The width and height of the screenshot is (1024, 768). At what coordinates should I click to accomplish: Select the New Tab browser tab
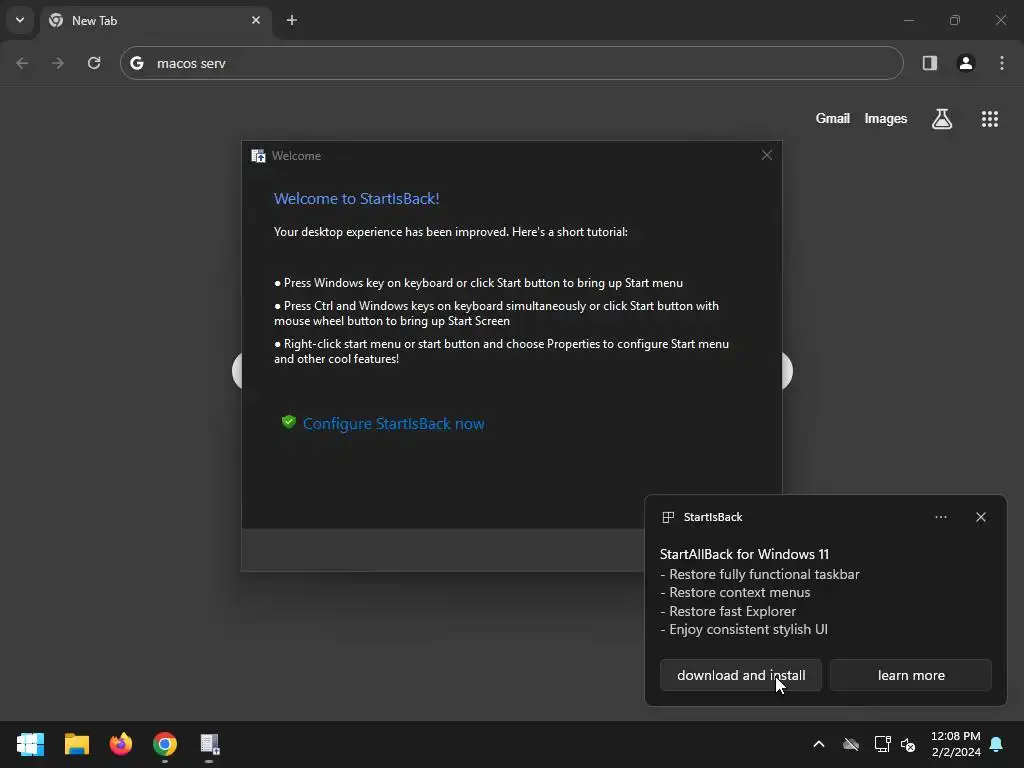tap(155, 21)
